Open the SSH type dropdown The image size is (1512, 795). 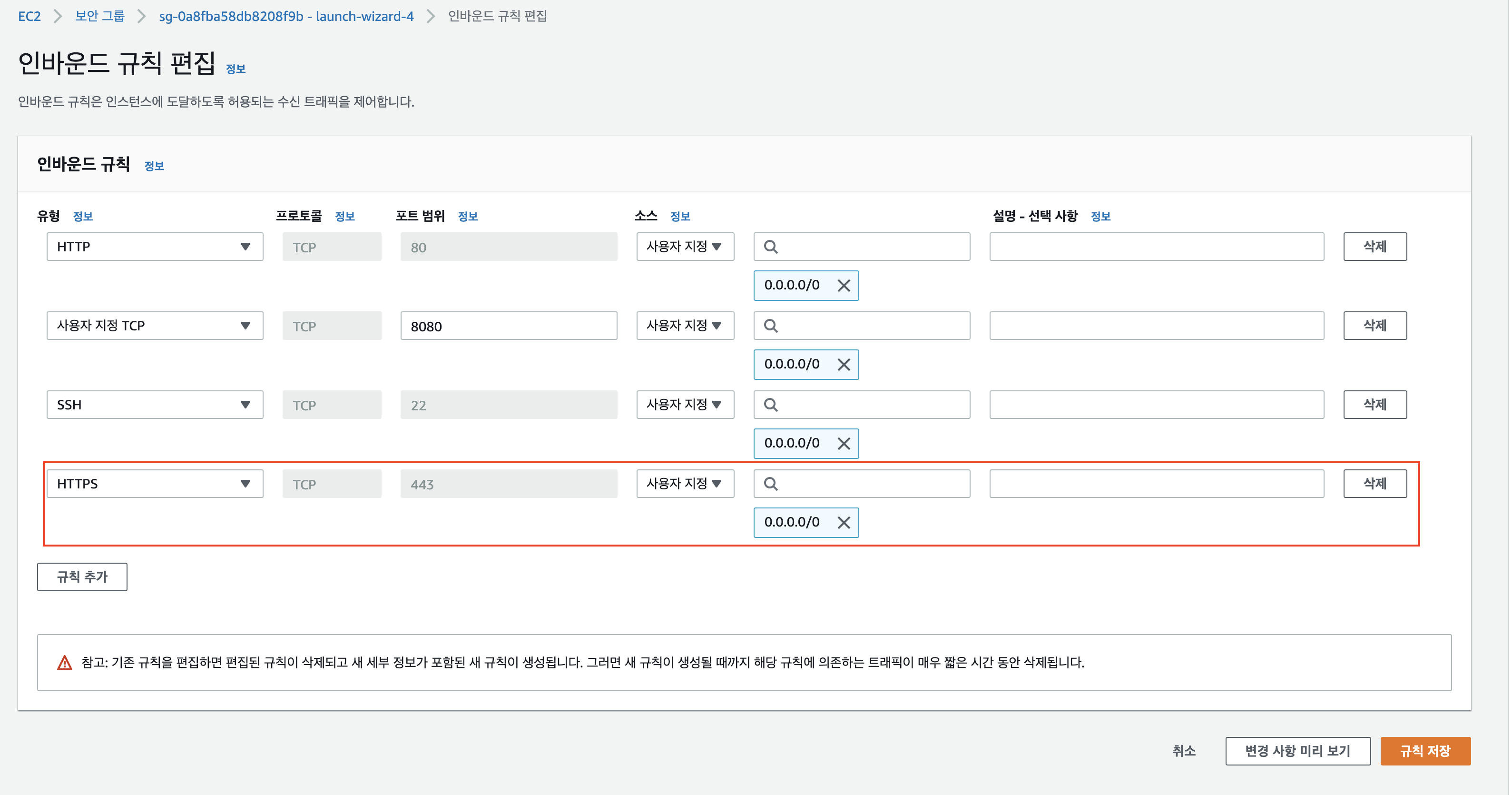(x=154, y=405)
